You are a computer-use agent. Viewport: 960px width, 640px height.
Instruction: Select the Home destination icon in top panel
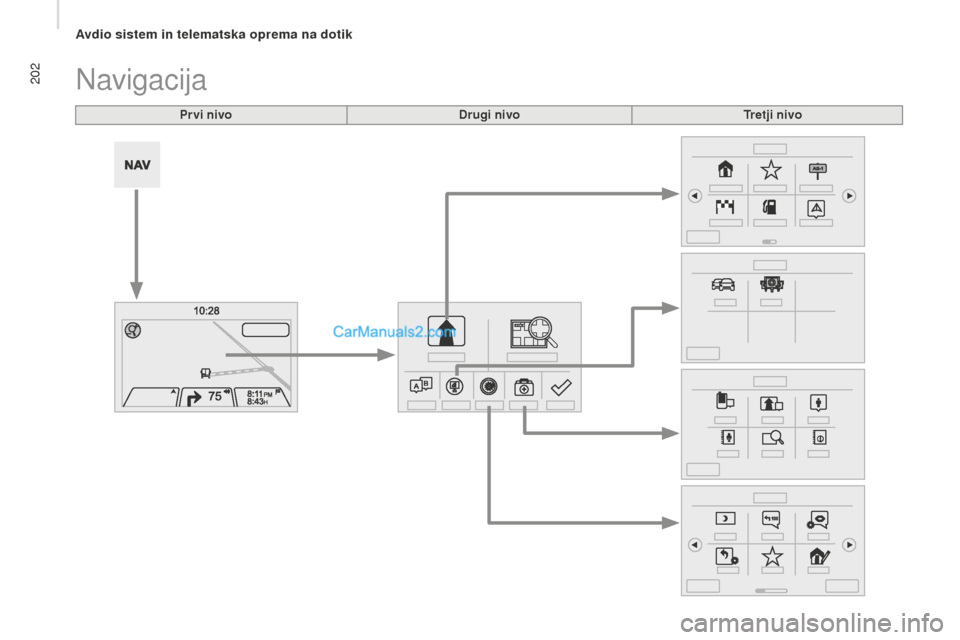tap(725, 169)
